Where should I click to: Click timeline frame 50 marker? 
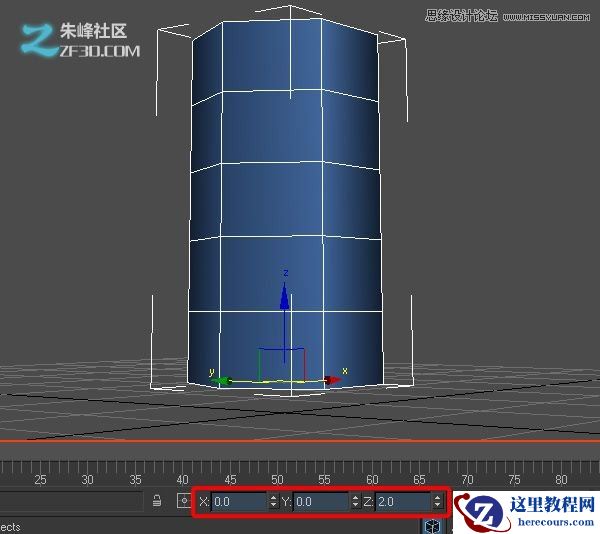277,480
